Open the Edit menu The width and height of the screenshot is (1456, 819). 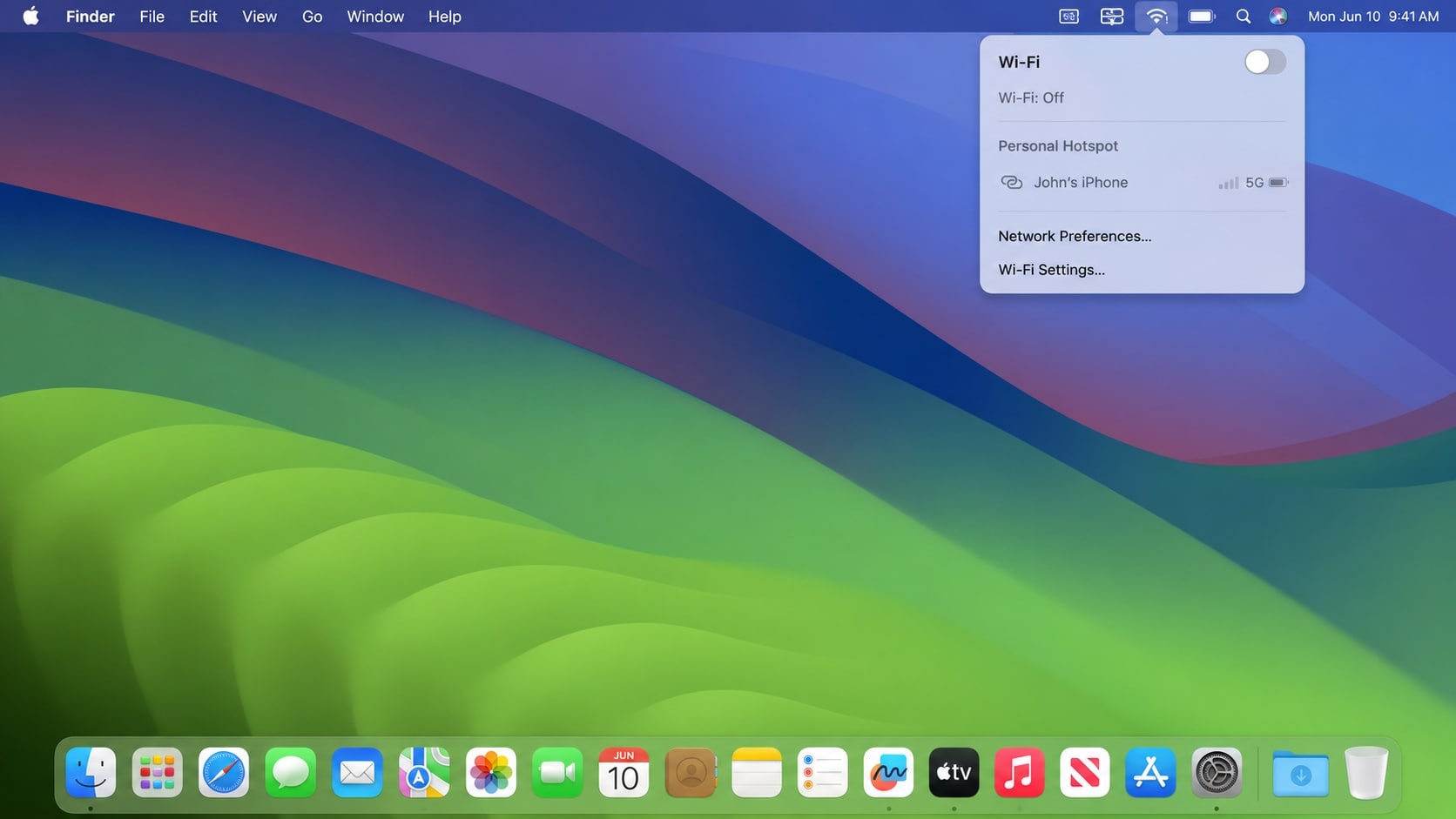(x=203, y=17)
